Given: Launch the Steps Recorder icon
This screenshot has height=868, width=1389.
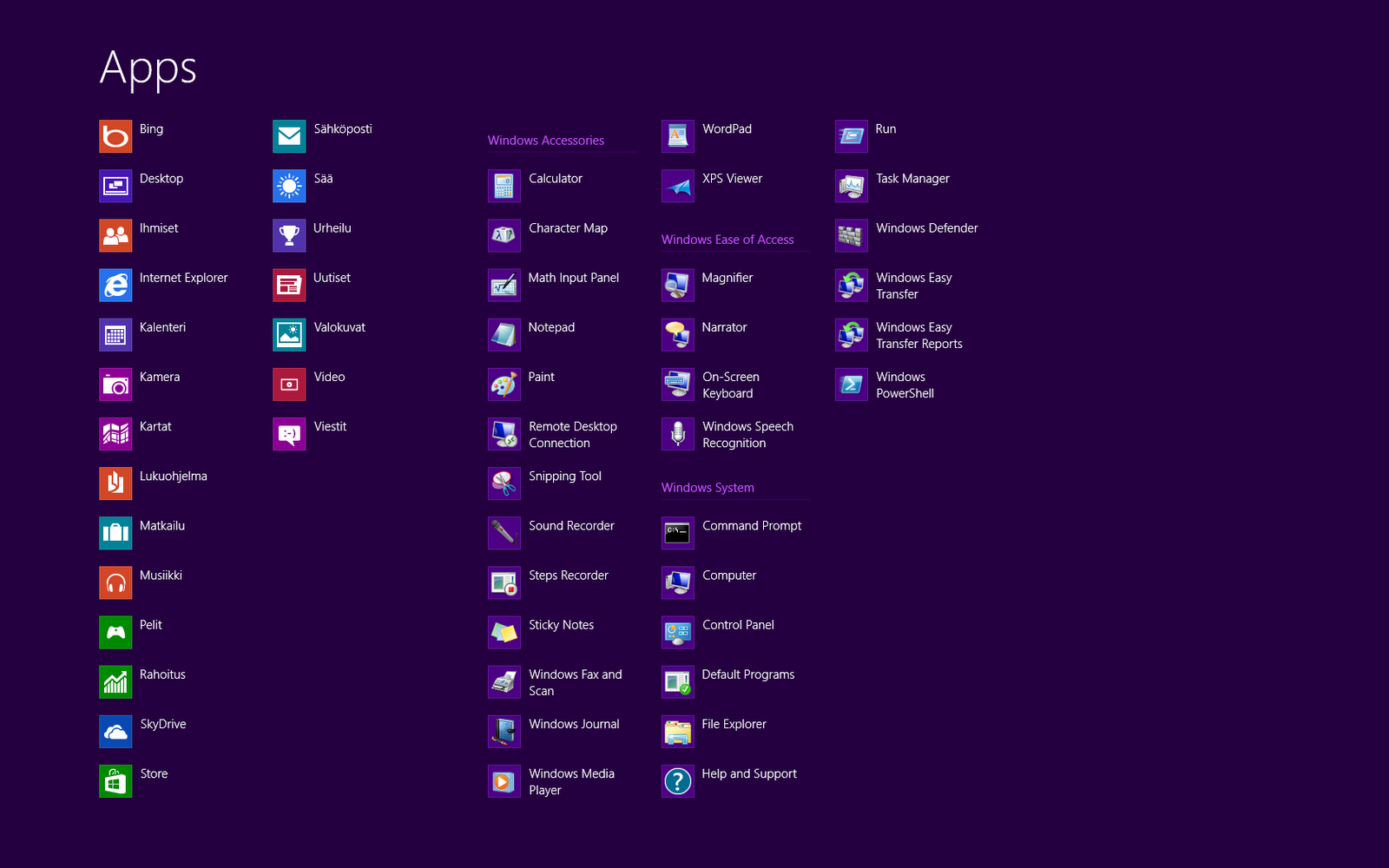Looking at the screenshot, I should point(504,582).
